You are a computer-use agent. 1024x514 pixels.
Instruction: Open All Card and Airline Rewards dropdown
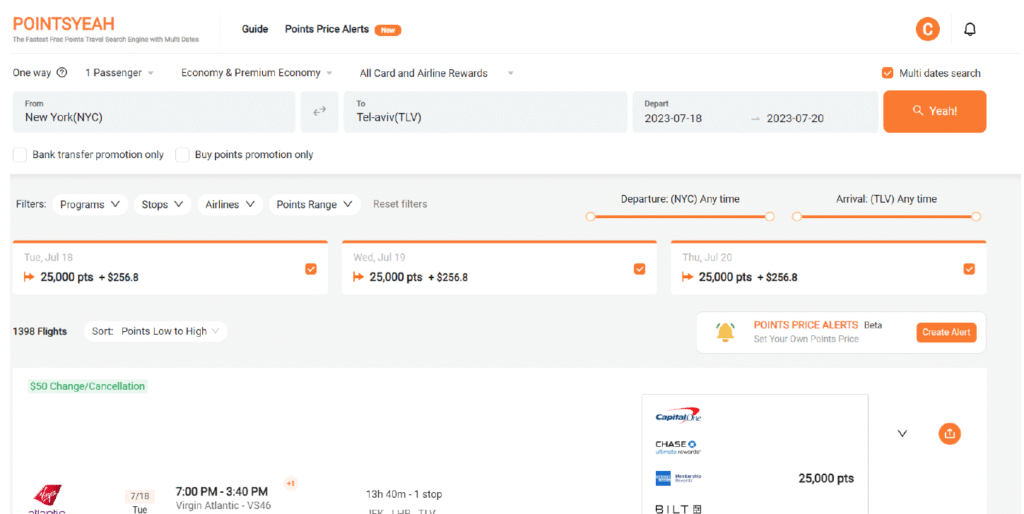436,73
